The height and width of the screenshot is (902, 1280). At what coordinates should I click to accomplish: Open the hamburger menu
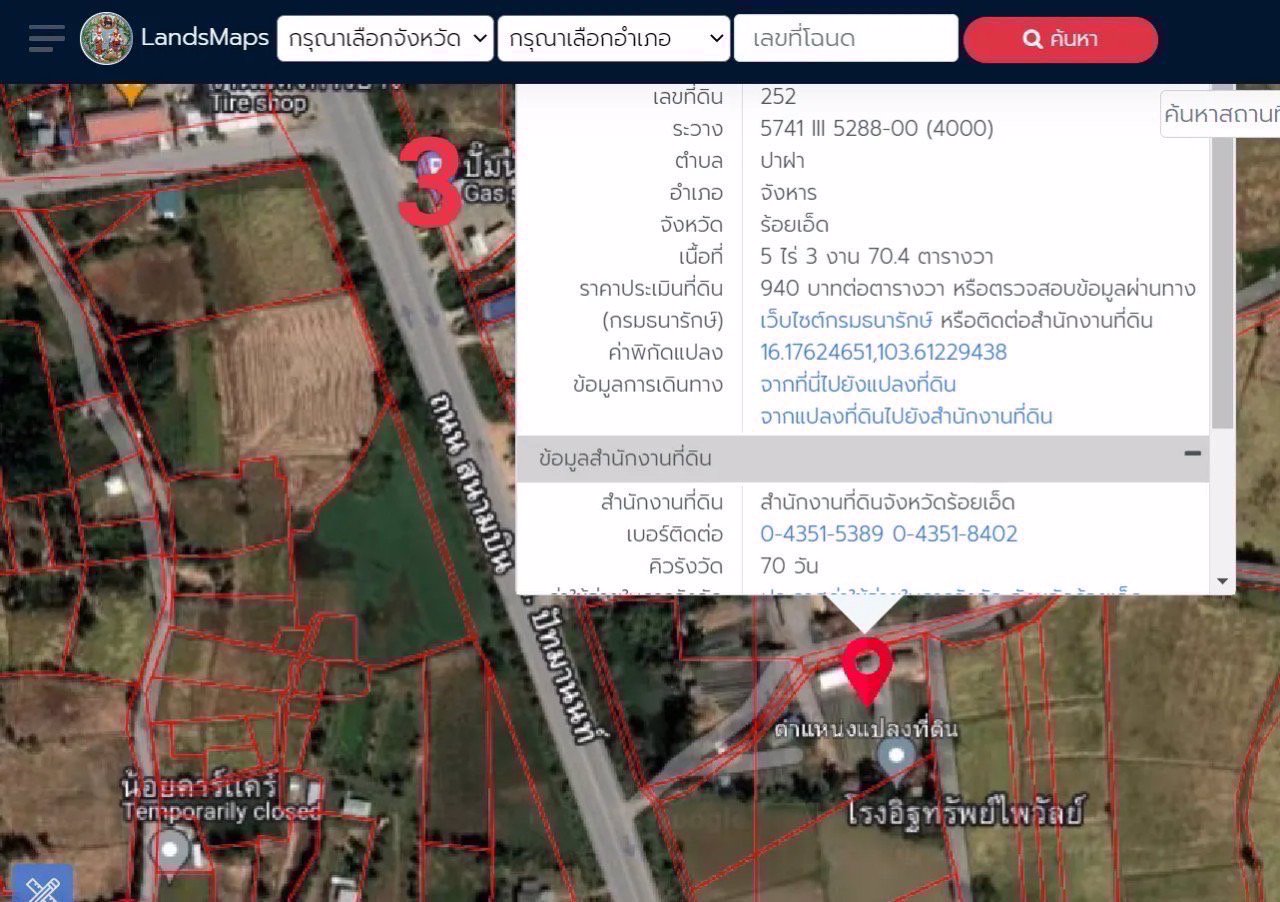(x=46, y=38)
